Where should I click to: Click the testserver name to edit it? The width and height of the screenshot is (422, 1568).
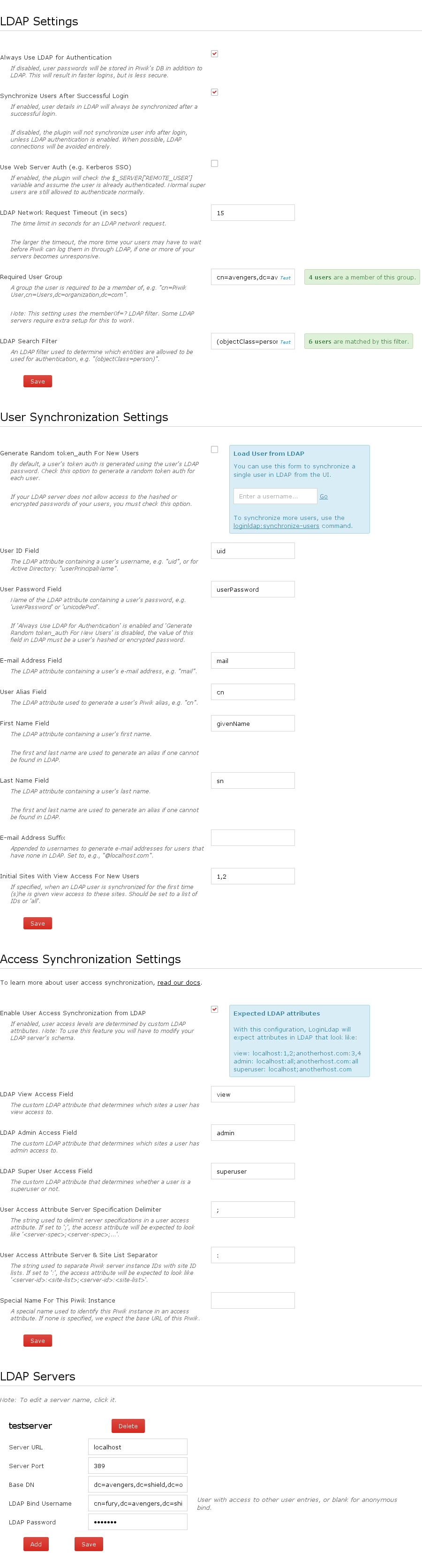[x=30, y=1425]
